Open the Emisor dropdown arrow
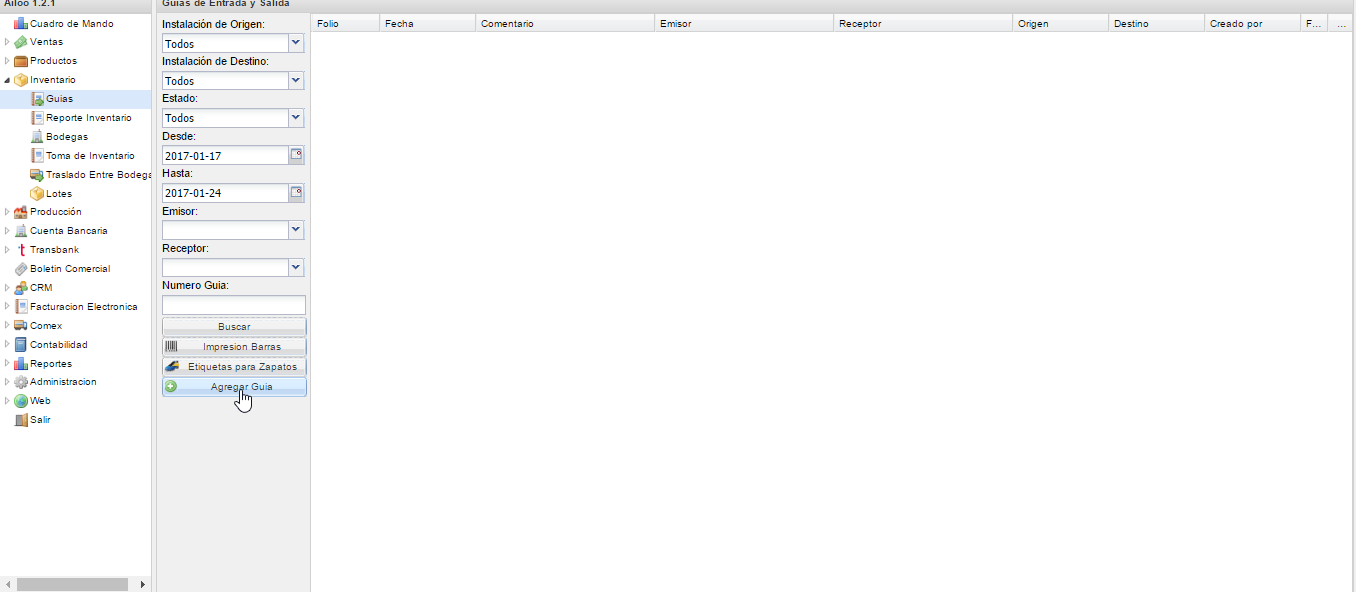1356x592 pixels. (296, 229)
